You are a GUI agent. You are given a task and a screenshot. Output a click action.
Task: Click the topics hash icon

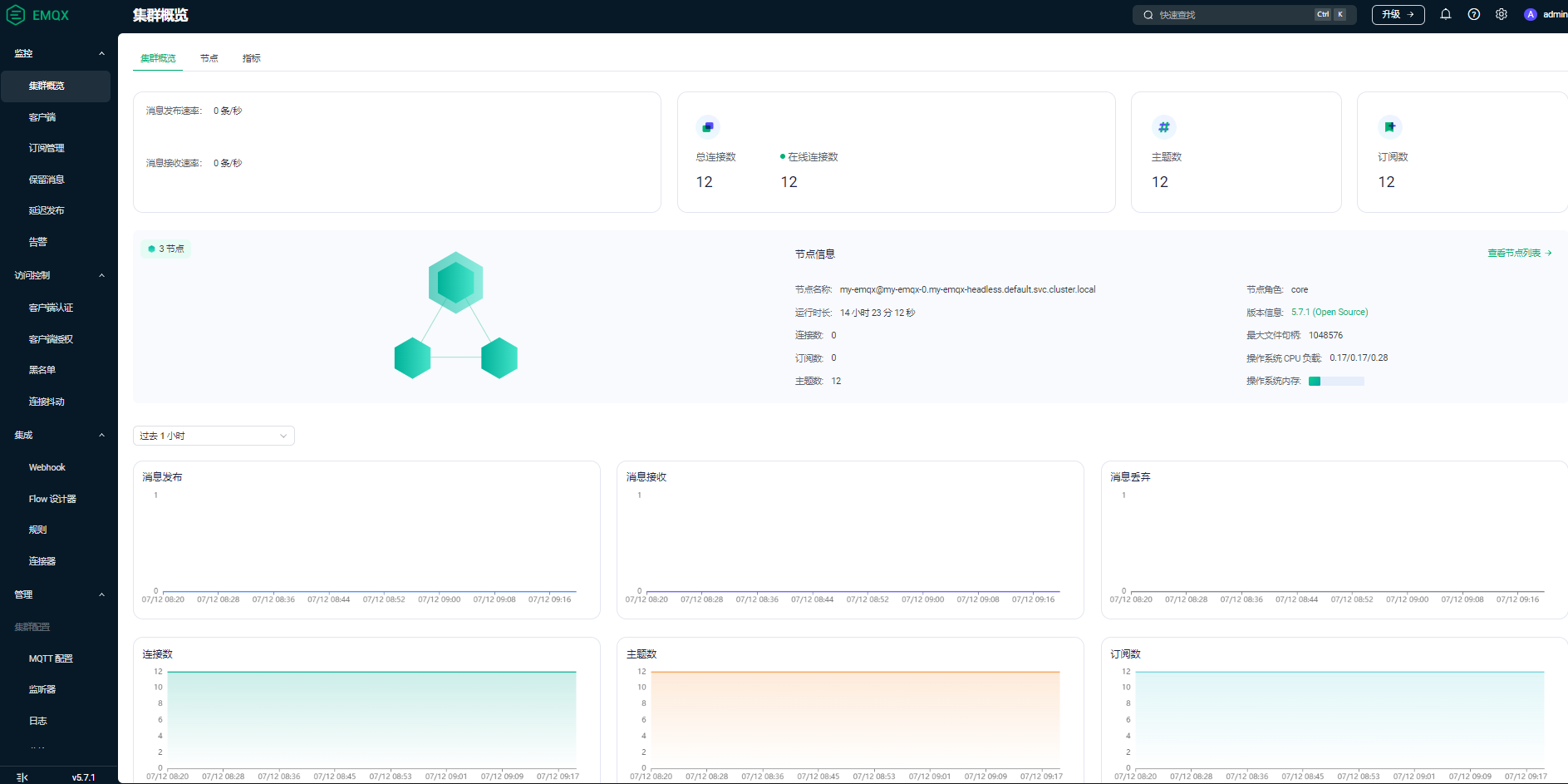tap(1163, 127)
